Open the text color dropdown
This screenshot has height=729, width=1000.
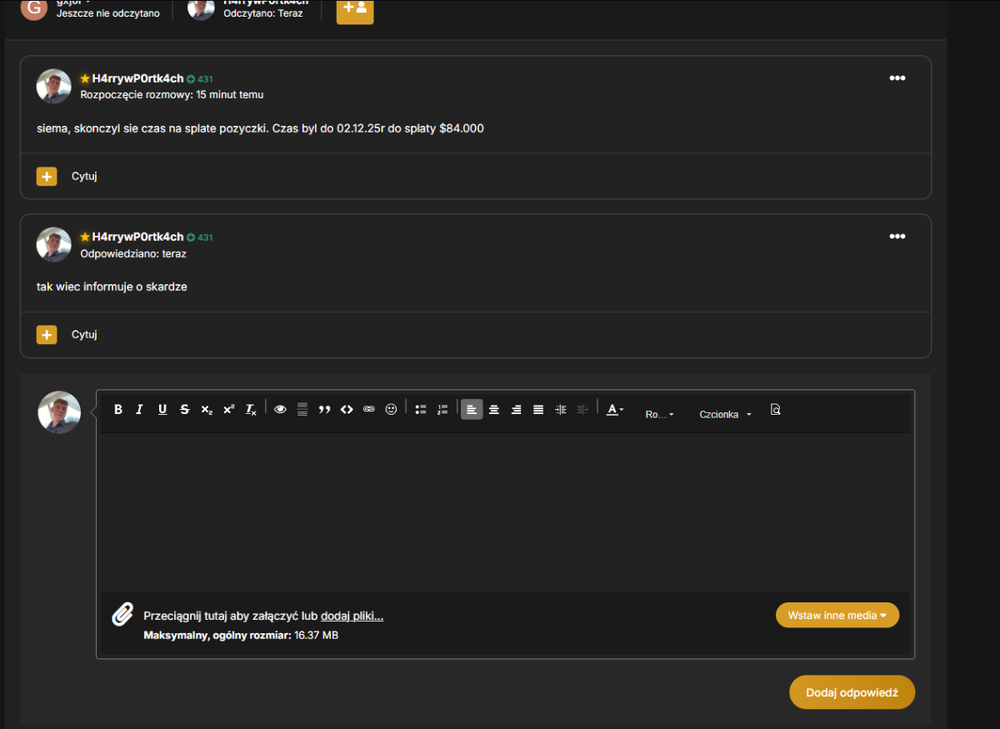click(614, 409)
